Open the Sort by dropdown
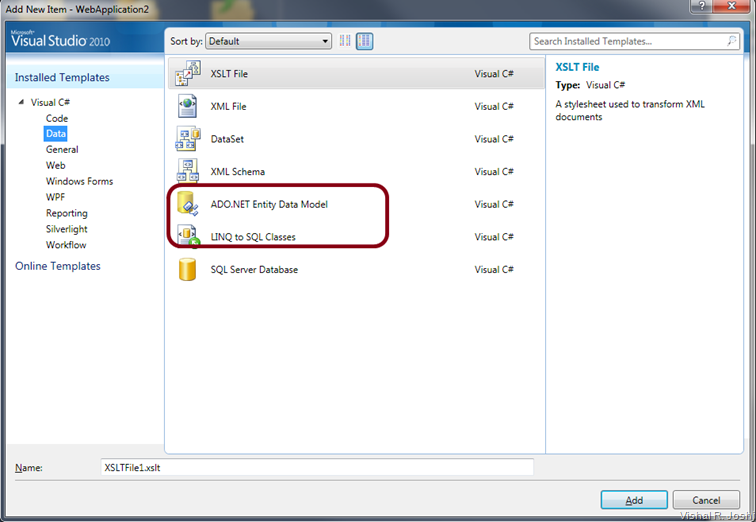Viewport: 756px width, 522px height. pos(269,41)
